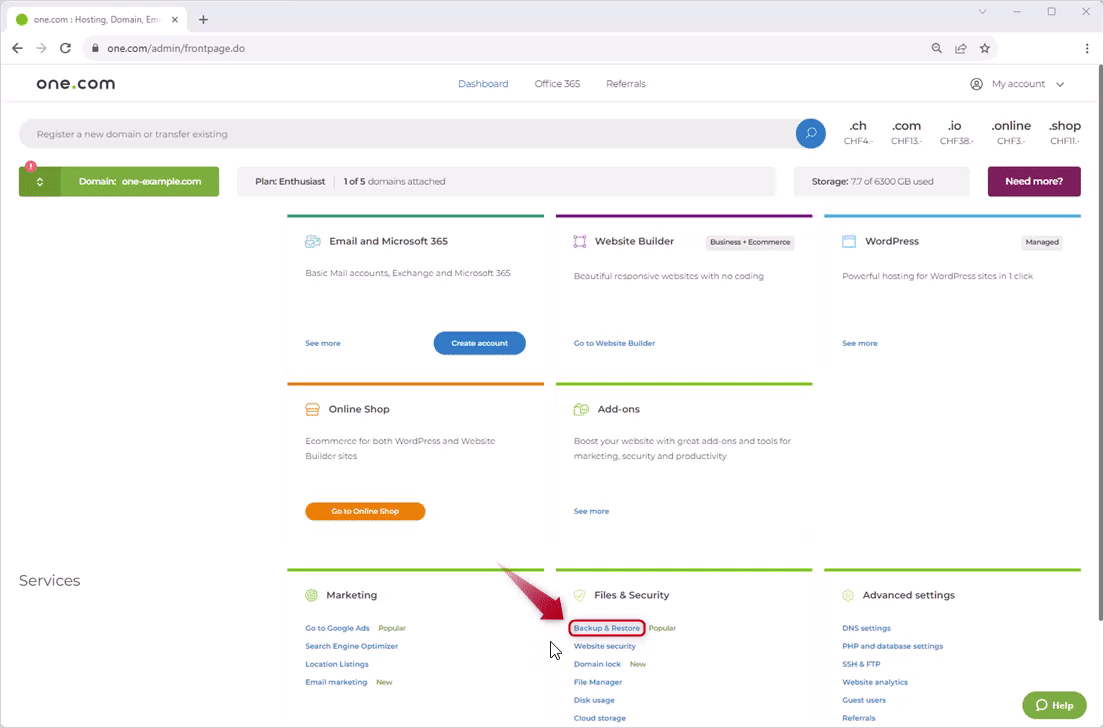Open the domain selector switcher arrows
The width and height of the screenshot is (1104, 728).
pos(40,182)
